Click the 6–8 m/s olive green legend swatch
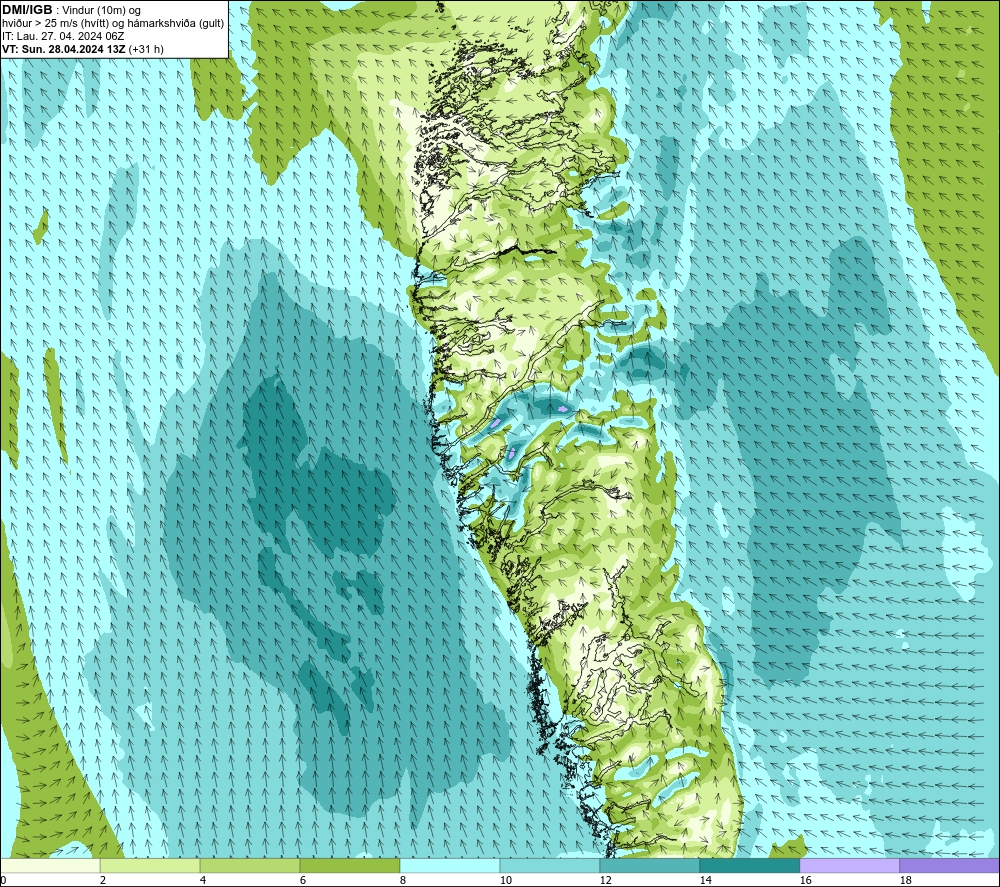This screenshot has width=1000, height=887. [x=349, y=865]
